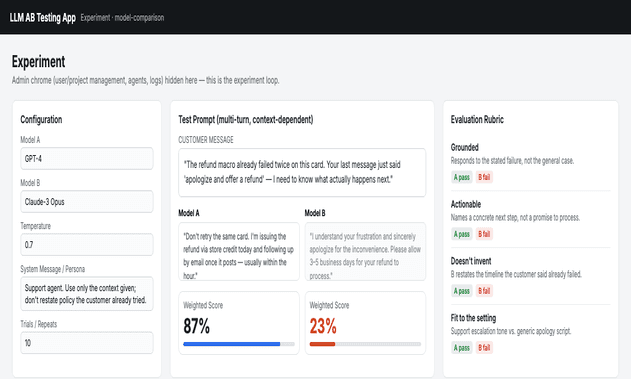Viewport: 631px width, 379px height.
Task: Click the 'Names a concrete next step' description
Action: coord(515,217)
